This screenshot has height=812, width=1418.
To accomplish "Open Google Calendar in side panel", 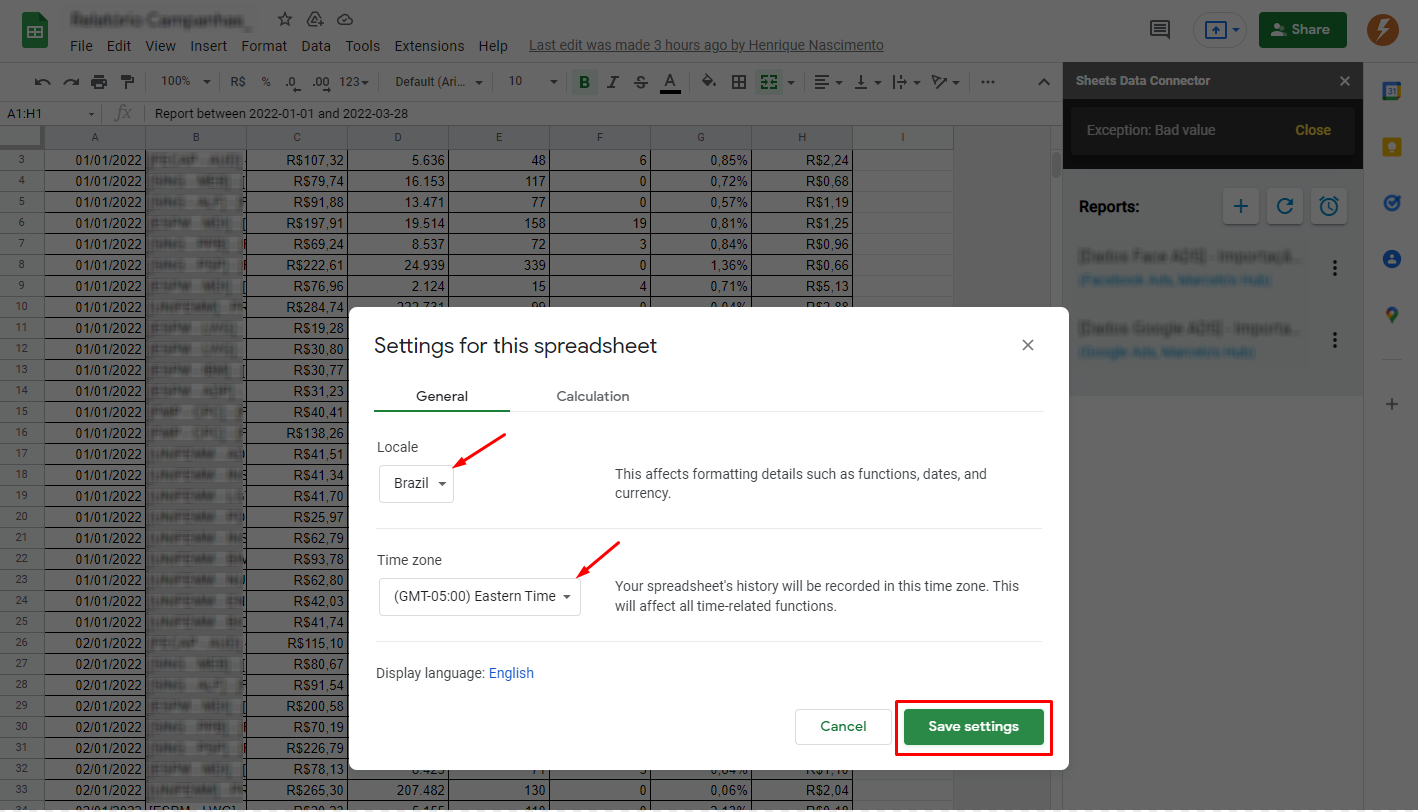I will (x=1391, y=91).
